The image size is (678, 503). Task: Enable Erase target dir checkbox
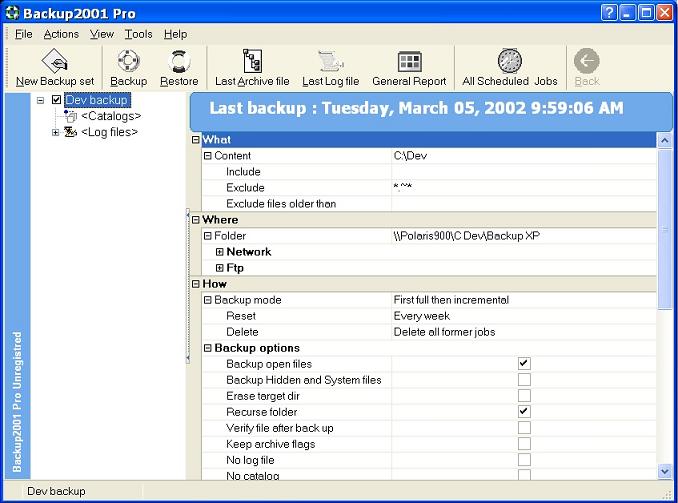pos(524,396)
